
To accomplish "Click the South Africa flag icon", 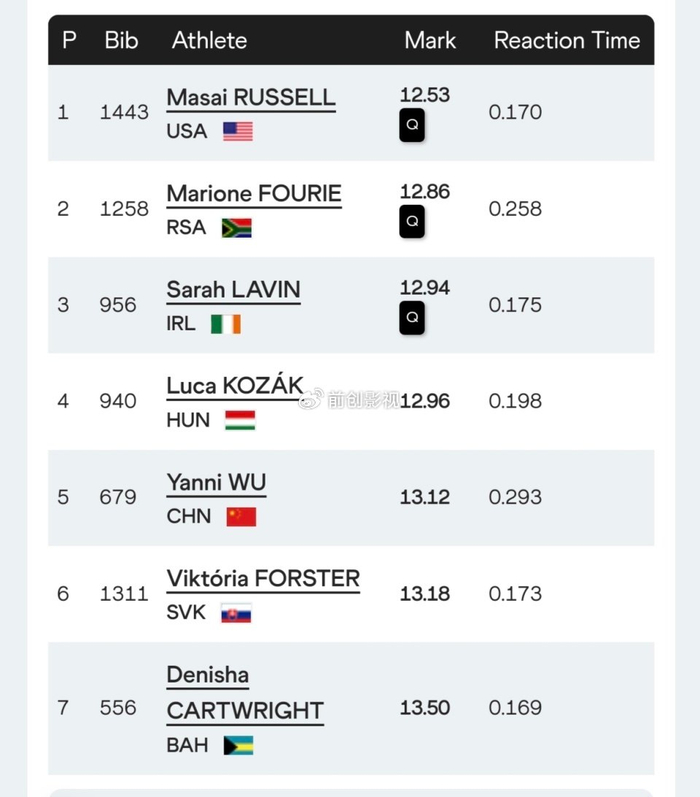I will 237,228.
